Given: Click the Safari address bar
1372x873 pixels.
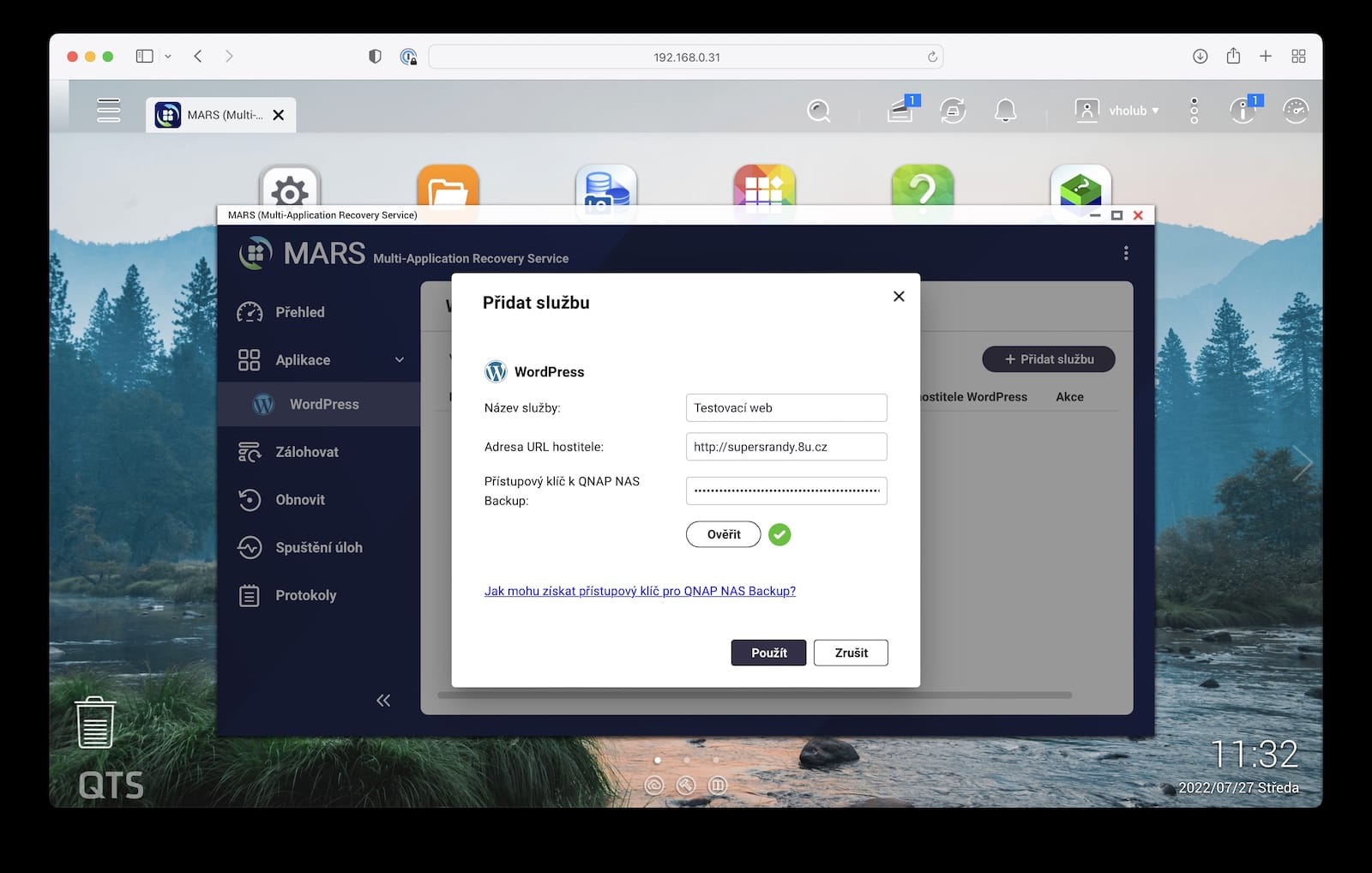Looking at the screenshot, I should tap(686, 57).
